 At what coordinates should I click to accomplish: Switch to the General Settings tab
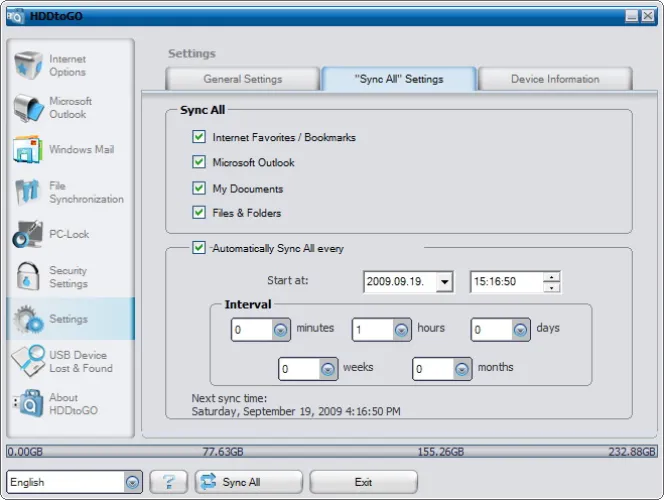click(x=243, y=79)
